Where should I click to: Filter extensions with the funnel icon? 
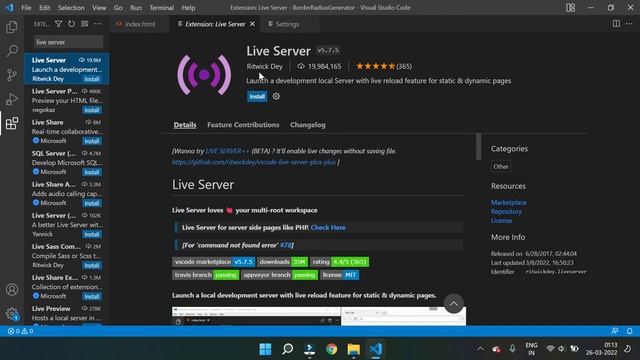58,24
